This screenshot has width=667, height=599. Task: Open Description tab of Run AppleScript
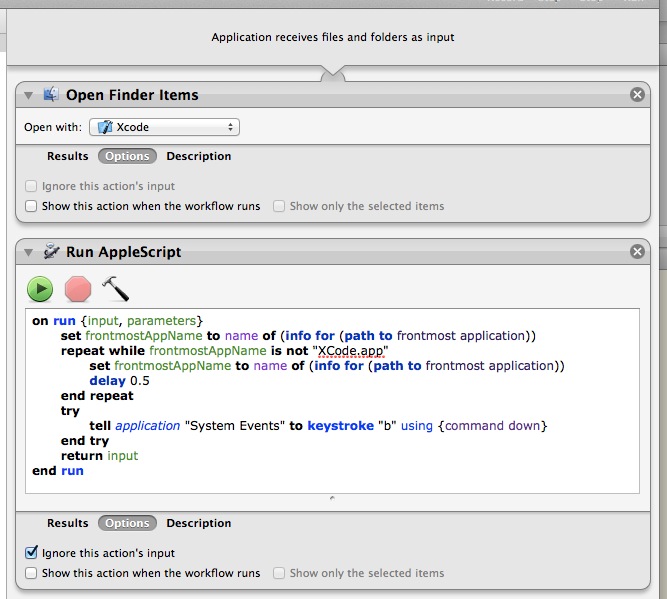click(x=199, y=523)
